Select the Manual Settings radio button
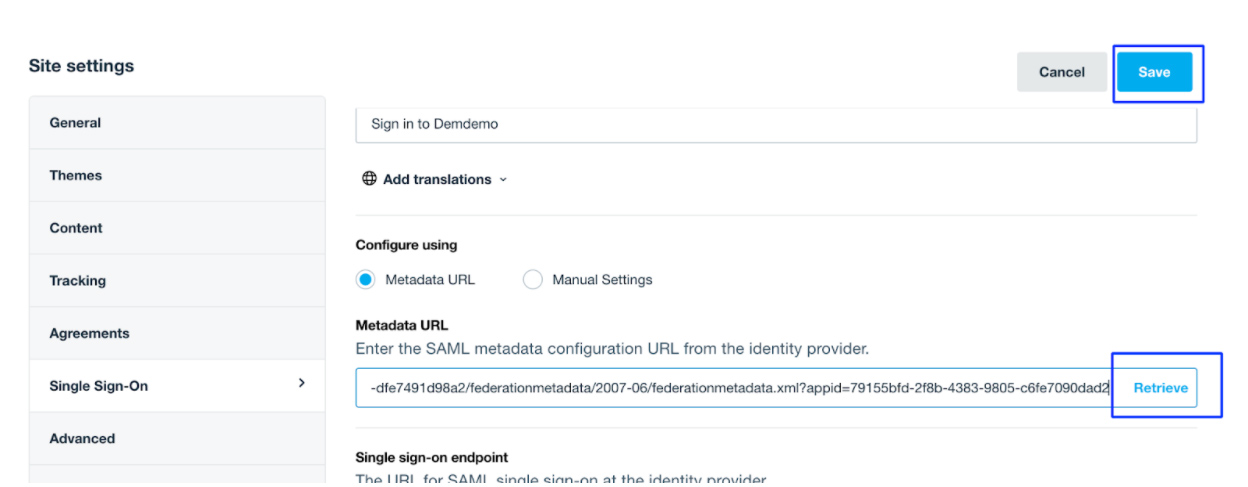This screenshot has width=1248, height=487. (533, 280)
